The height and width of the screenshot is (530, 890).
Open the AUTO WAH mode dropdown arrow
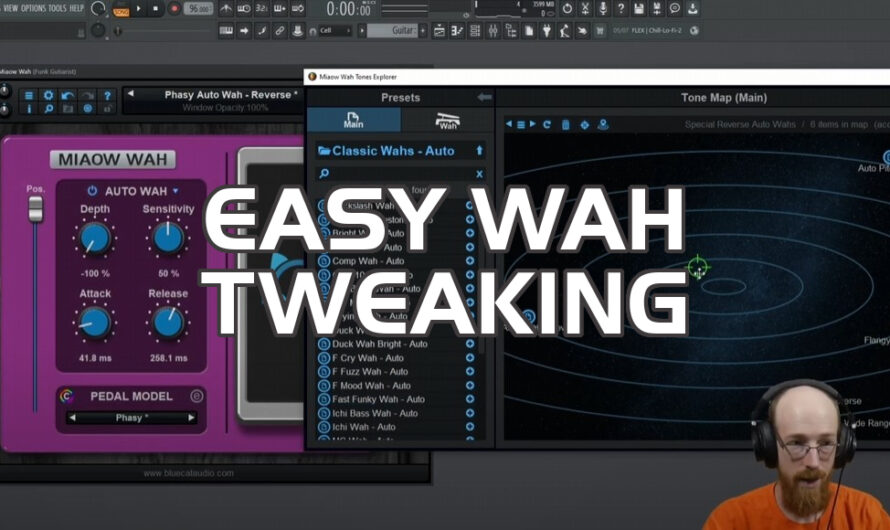[175, 191]
